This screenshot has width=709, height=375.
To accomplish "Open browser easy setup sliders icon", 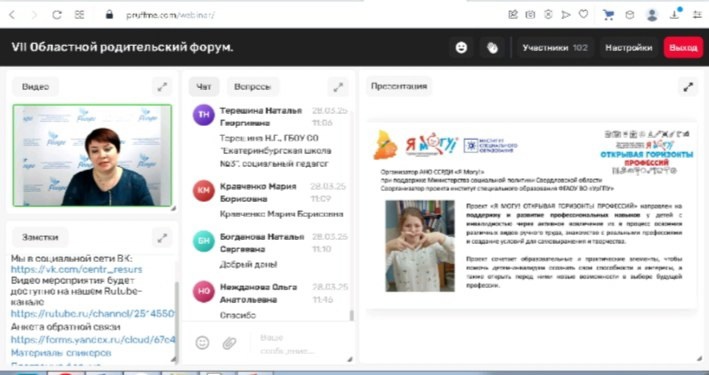I will coord(697,15).
